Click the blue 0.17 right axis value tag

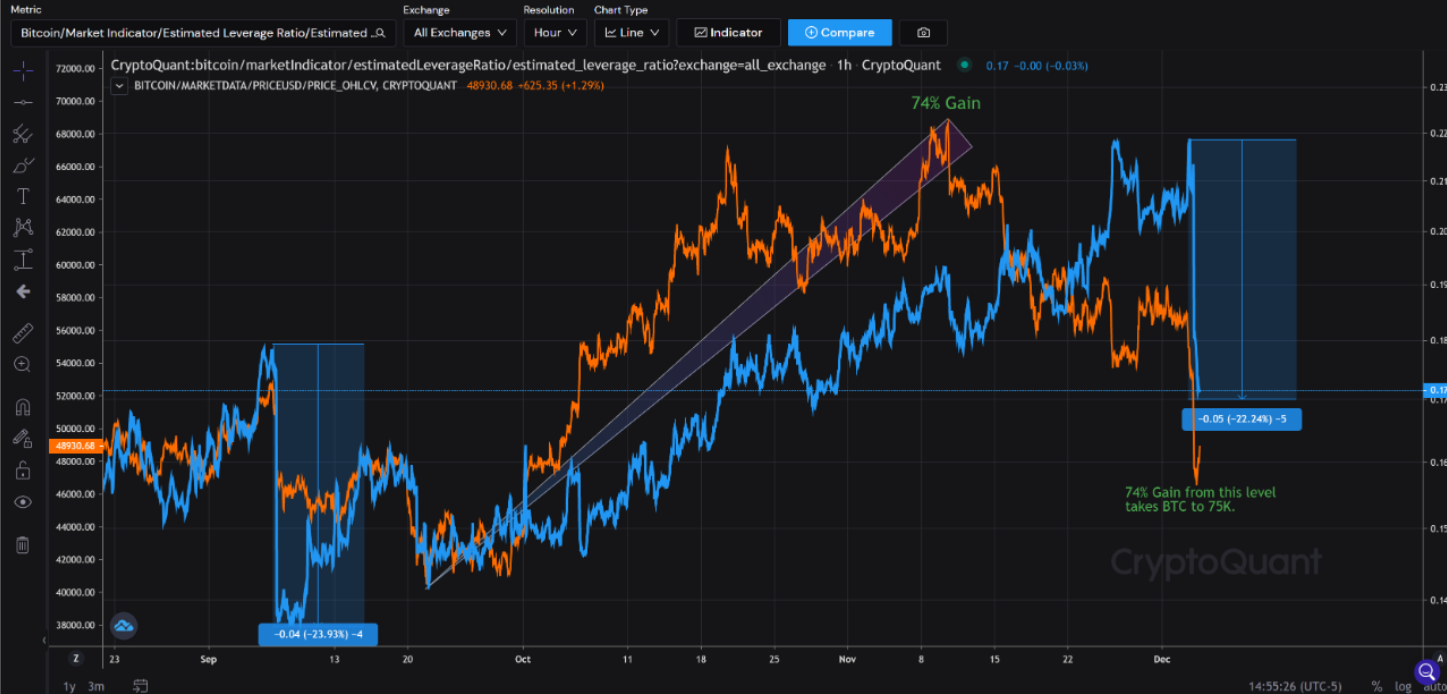[x=1433, y=389]
